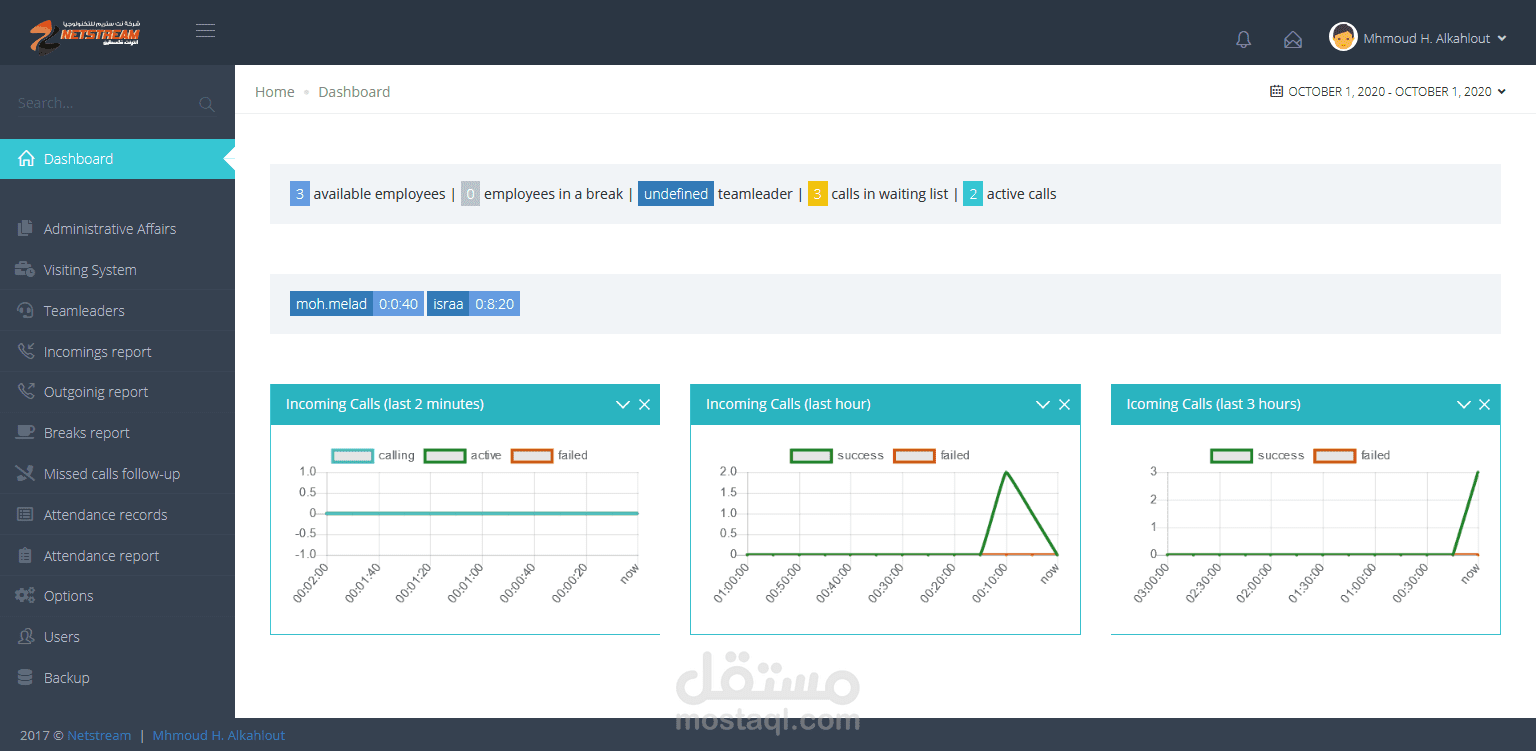Collapse Incoming Calls (last 2 minutes) panel
The image size is (1536, 751).
pos(623,404)
